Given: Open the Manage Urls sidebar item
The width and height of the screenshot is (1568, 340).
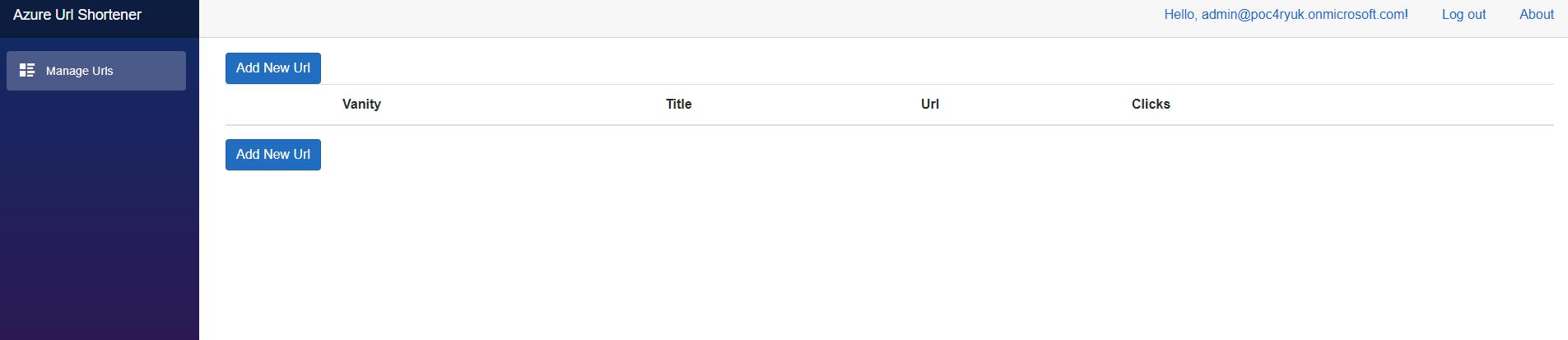Looking at the screenshot, I should point(96,71).
